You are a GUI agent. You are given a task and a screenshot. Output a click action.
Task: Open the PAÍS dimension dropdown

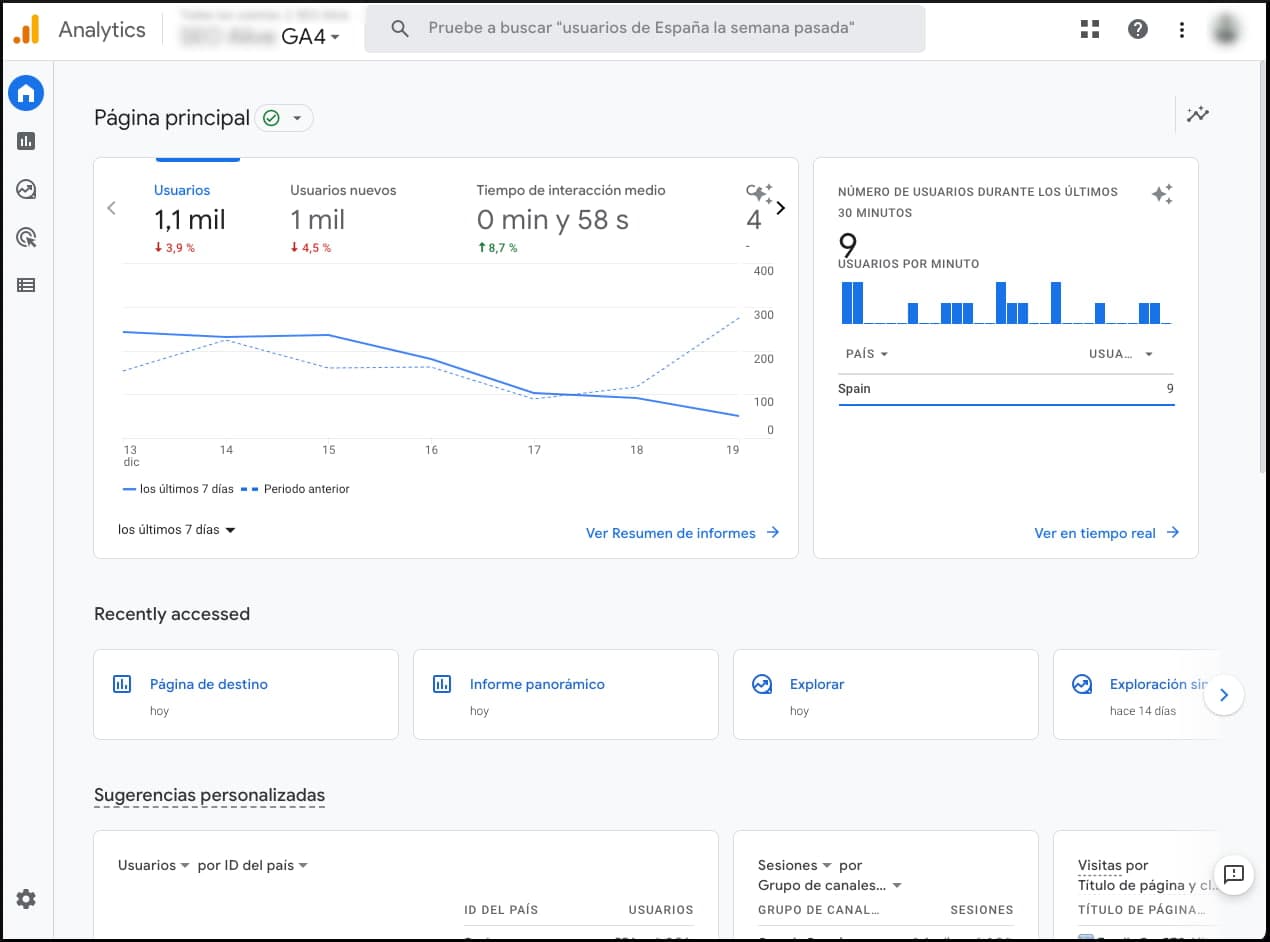(x=867, y=354)
